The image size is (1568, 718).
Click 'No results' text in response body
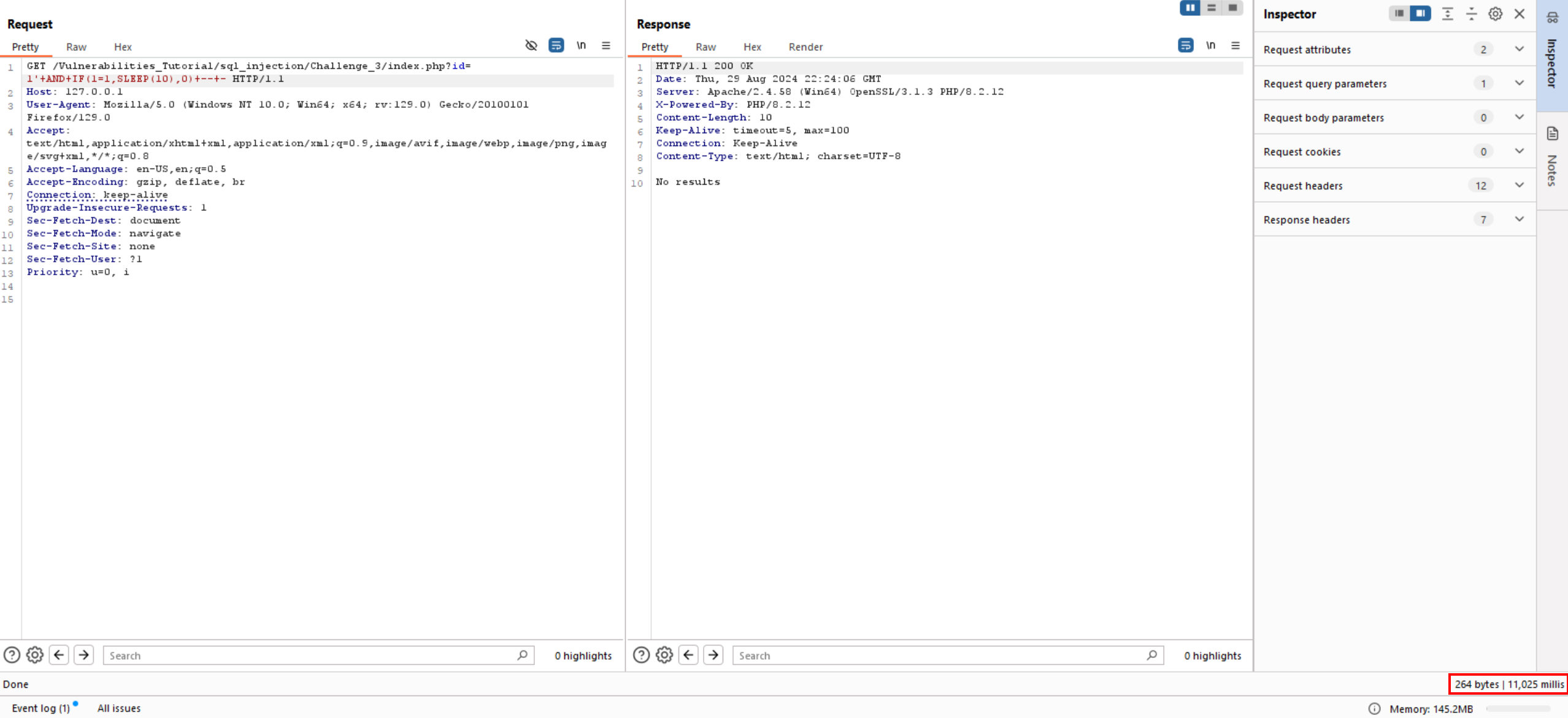(x=688, y=182)
